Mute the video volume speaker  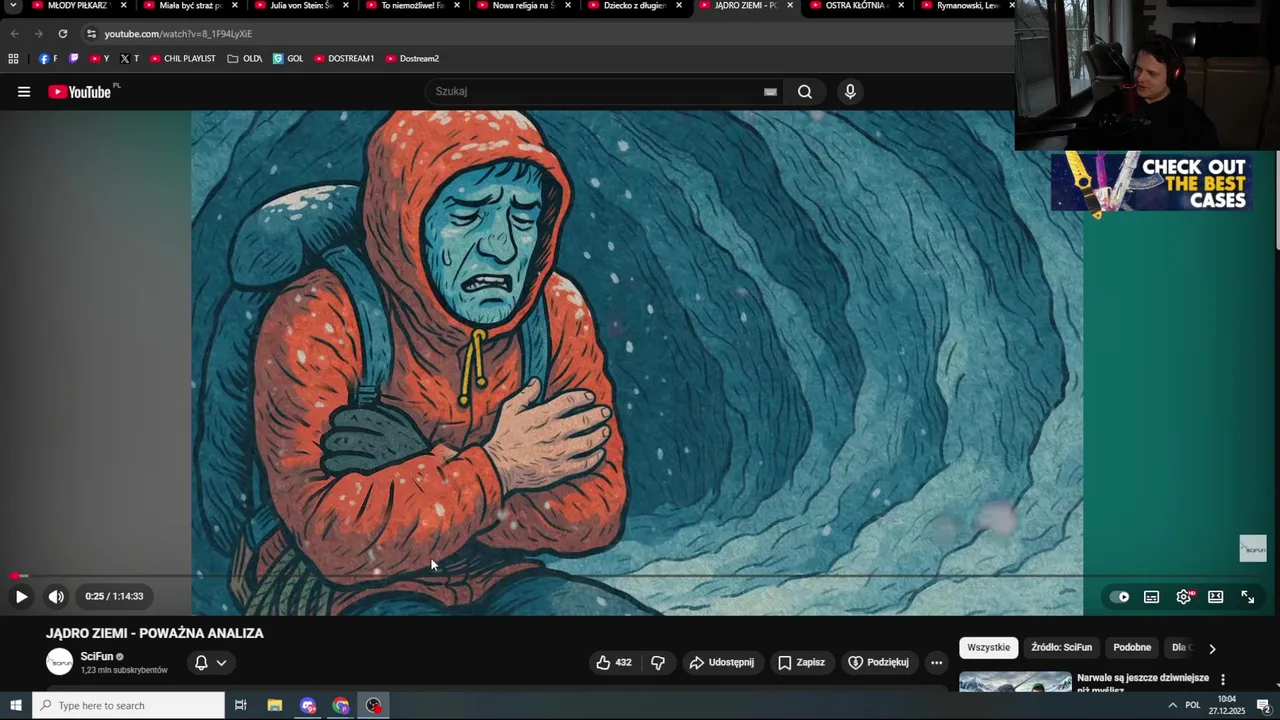[x=56, y=597]
